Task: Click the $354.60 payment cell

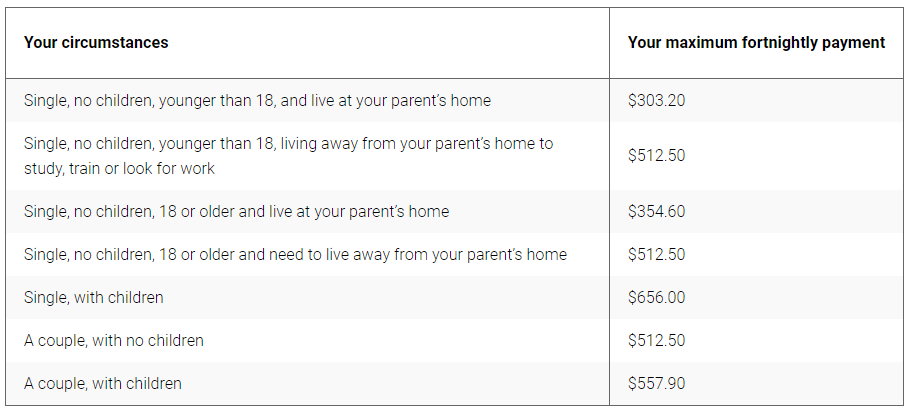Action: coord(656,211)
